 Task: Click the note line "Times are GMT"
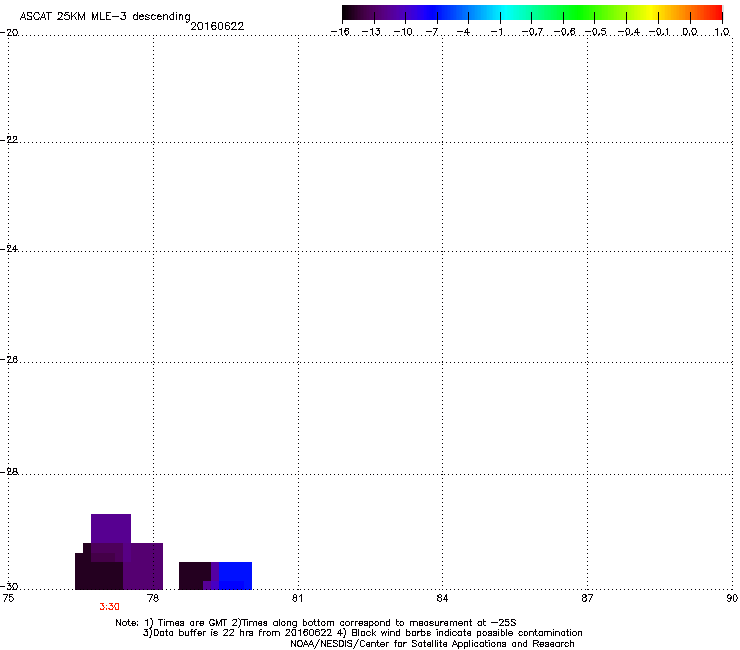point(193,623)
